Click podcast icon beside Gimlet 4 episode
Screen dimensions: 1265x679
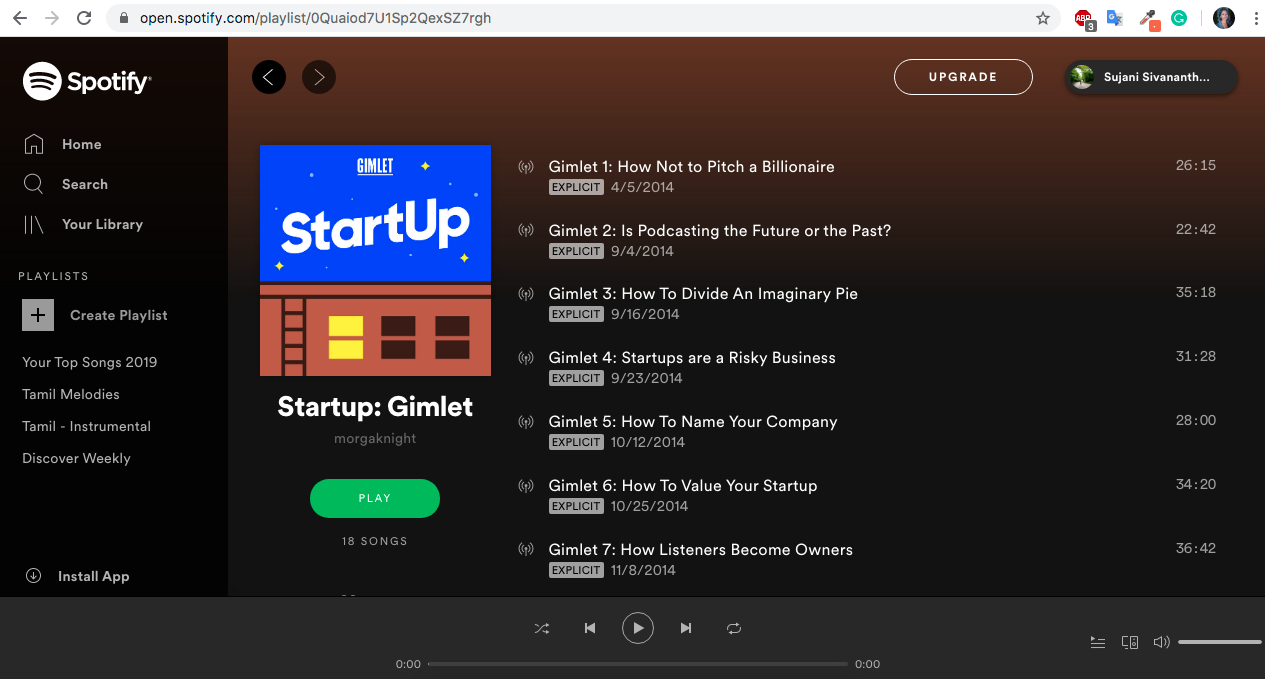(x=526, y=358)
